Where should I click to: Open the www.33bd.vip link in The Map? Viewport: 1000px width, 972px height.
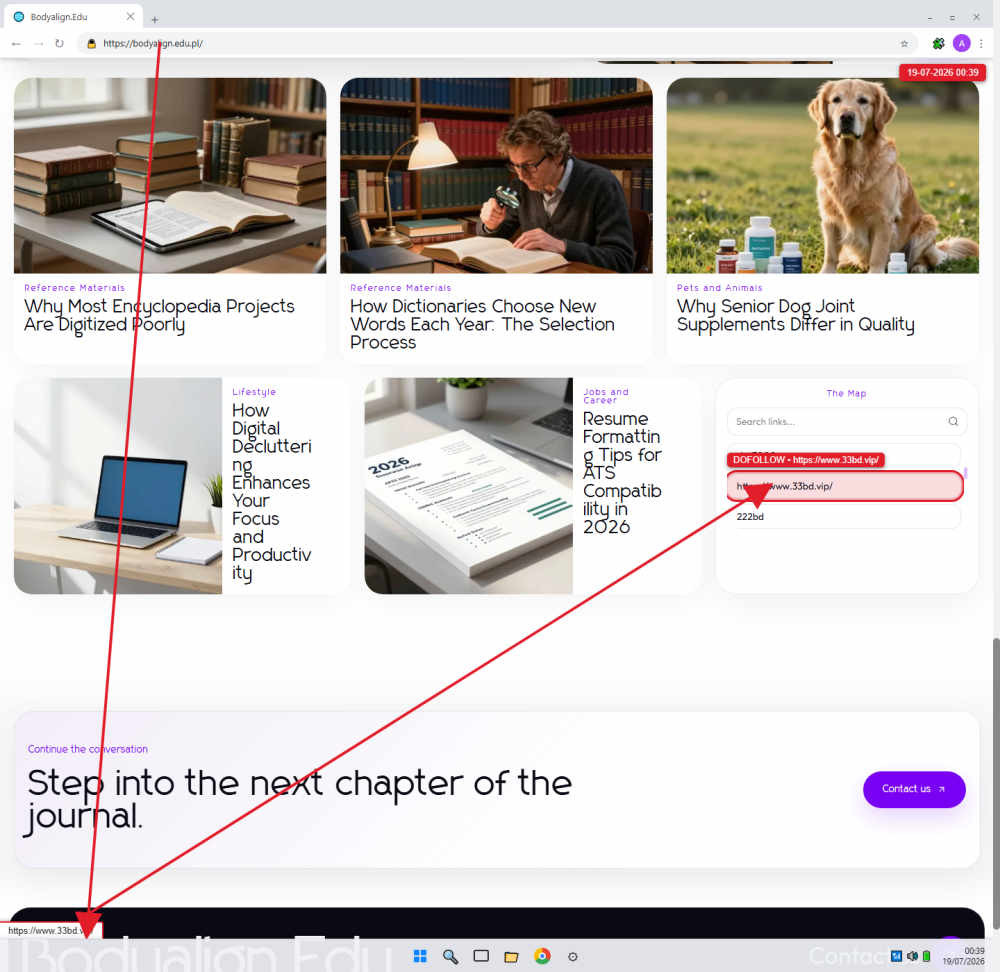844,487
